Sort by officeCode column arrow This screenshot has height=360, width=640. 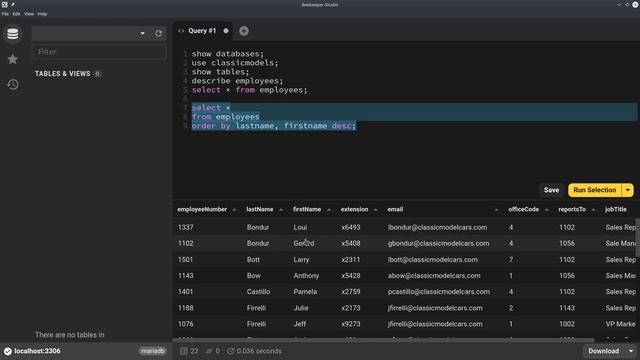point(547,210)
